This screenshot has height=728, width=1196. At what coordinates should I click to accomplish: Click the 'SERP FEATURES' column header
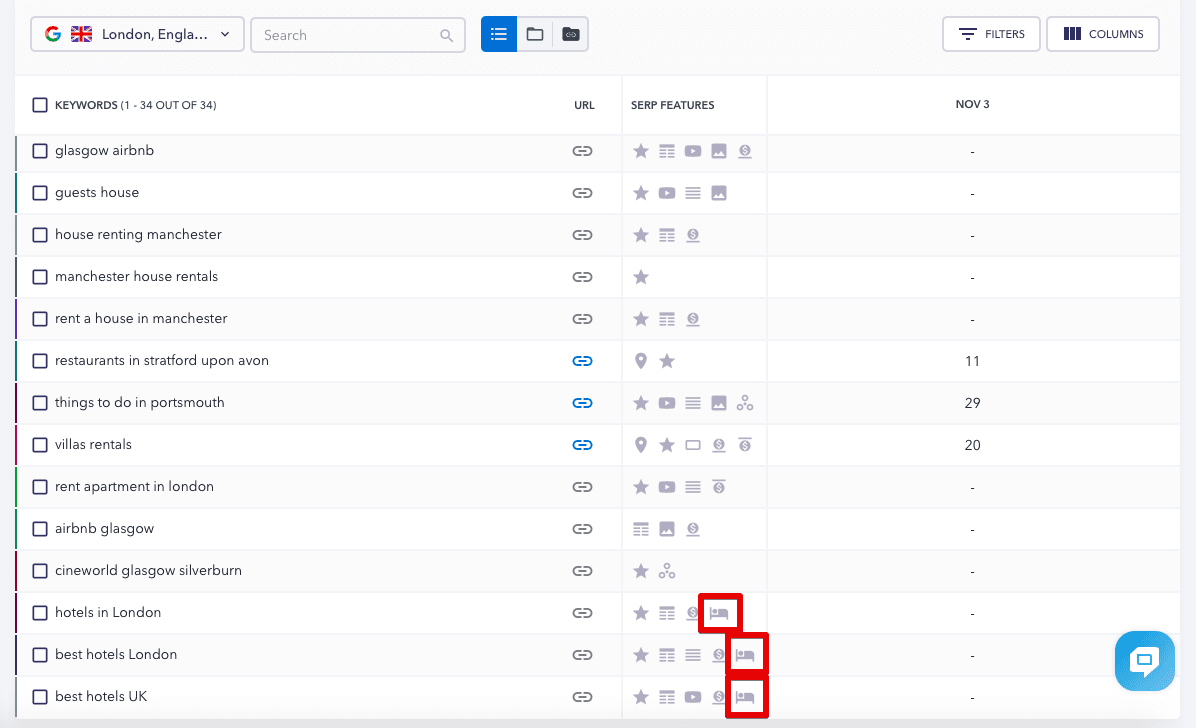click(673, 105)
